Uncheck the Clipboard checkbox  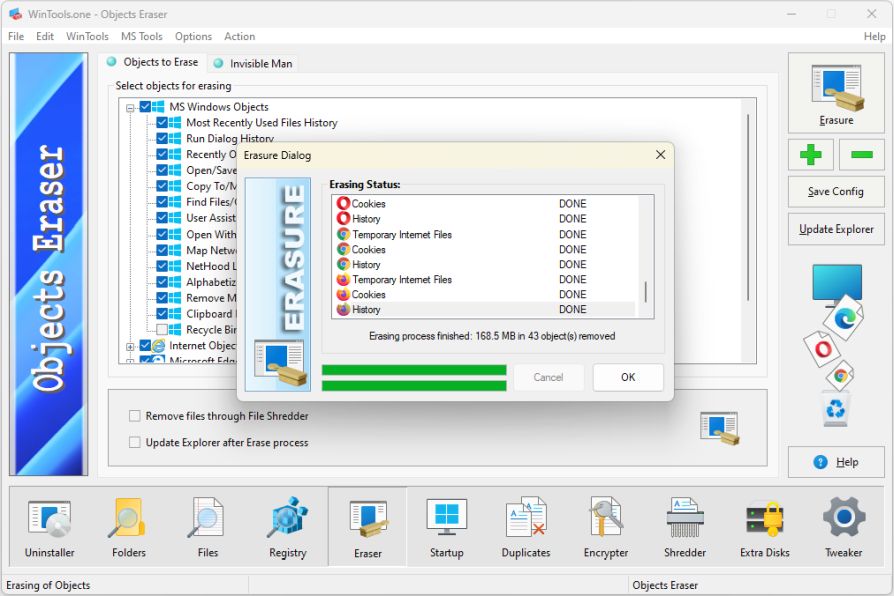162,314
